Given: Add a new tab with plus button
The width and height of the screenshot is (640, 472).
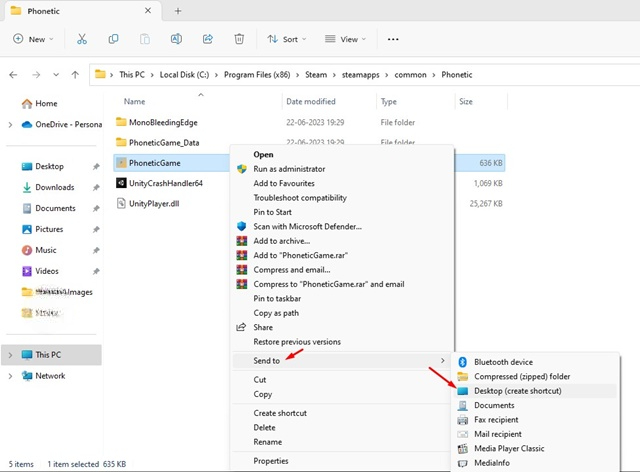Looking at the screenshot, I should 178,11.
